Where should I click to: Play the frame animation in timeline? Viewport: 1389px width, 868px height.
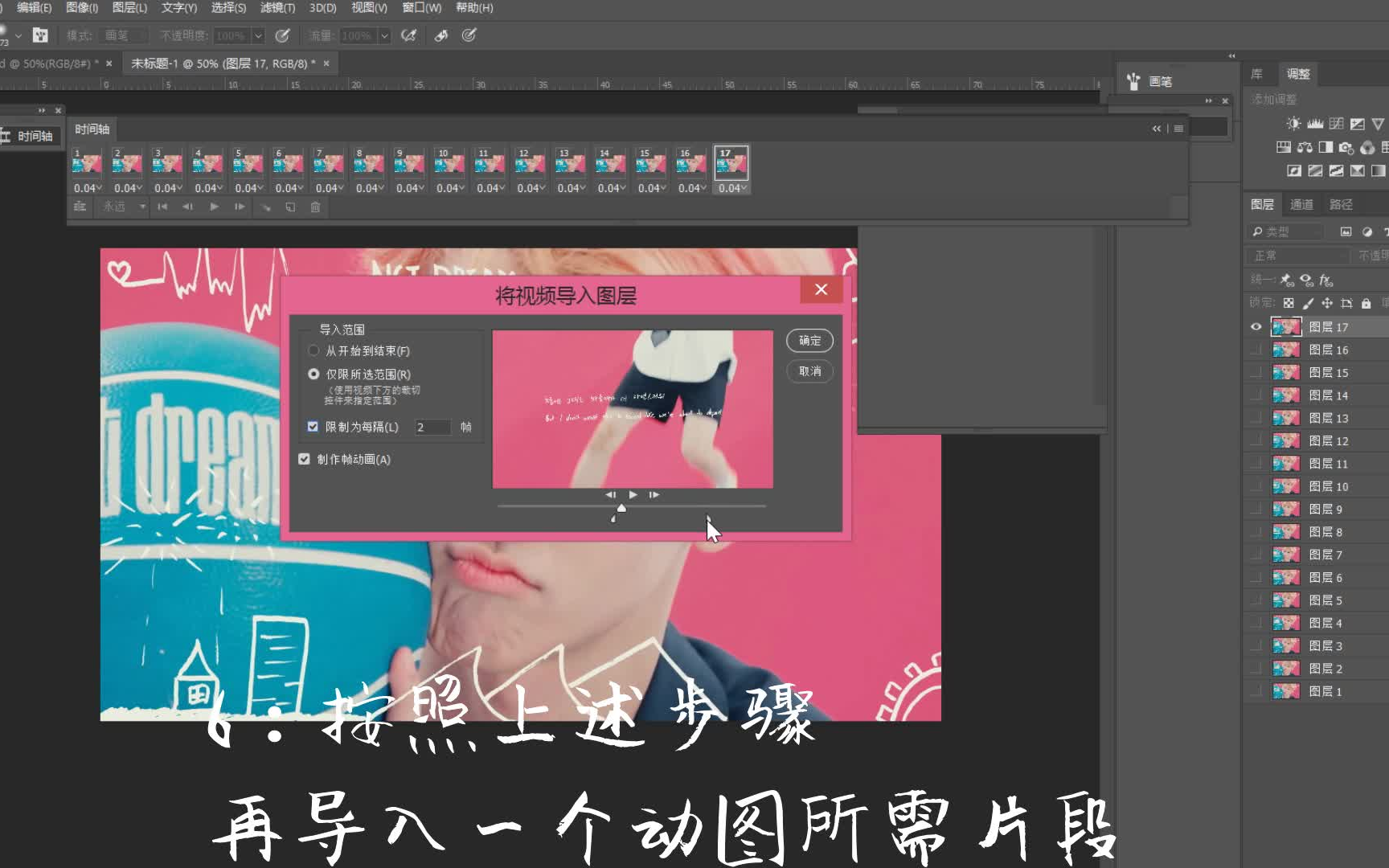[x=214, y=207]
